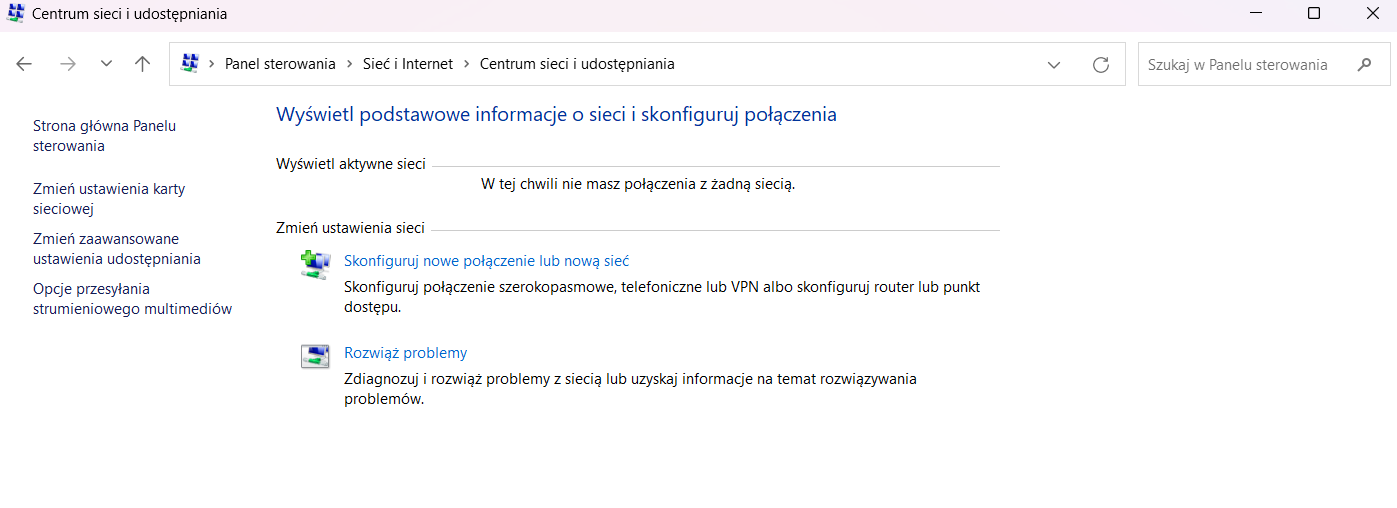
Task: Open Opcje przesyłania strumieniowego multimediów
Action: (x=132, y=299)
